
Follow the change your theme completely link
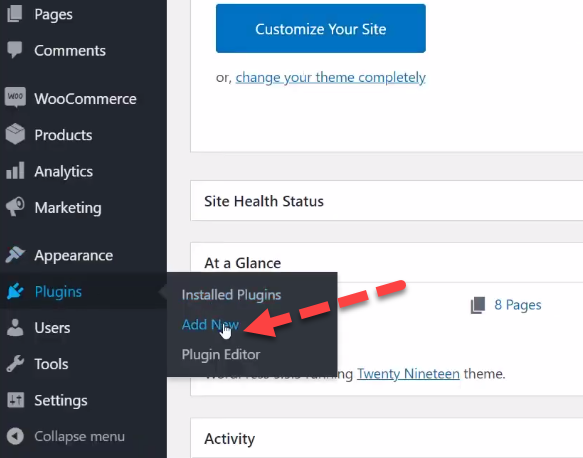(x=331, y=77)
